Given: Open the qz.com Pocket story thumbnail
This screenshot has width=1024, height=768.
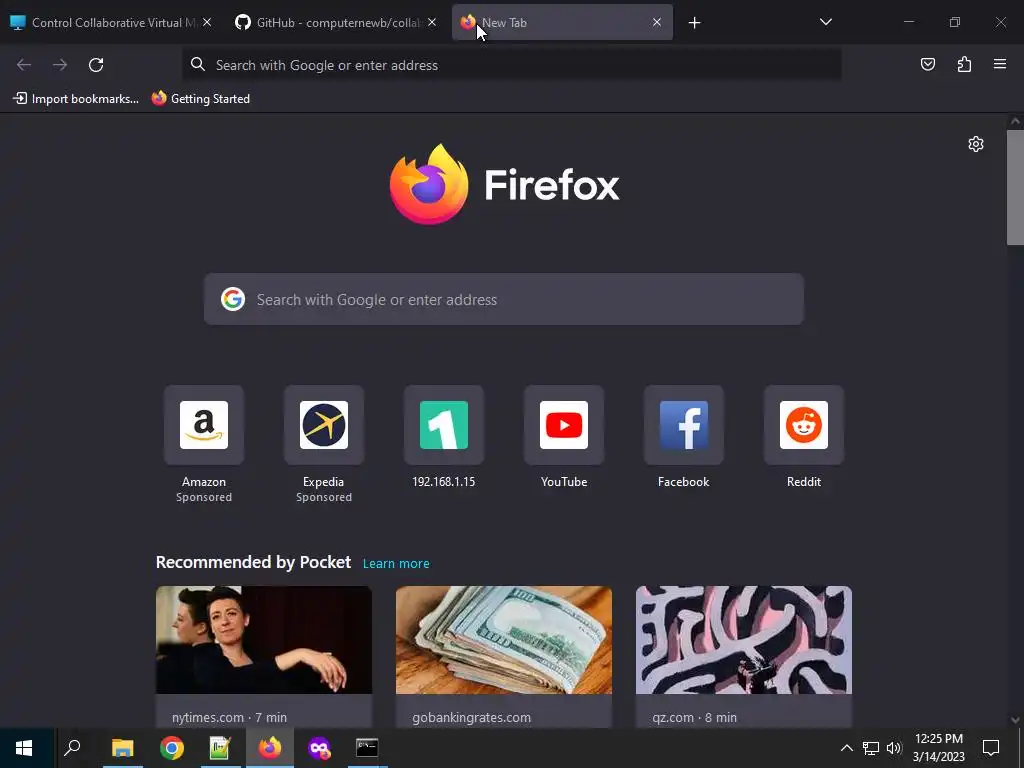Looking at the screenshot, I should point(744,640).
